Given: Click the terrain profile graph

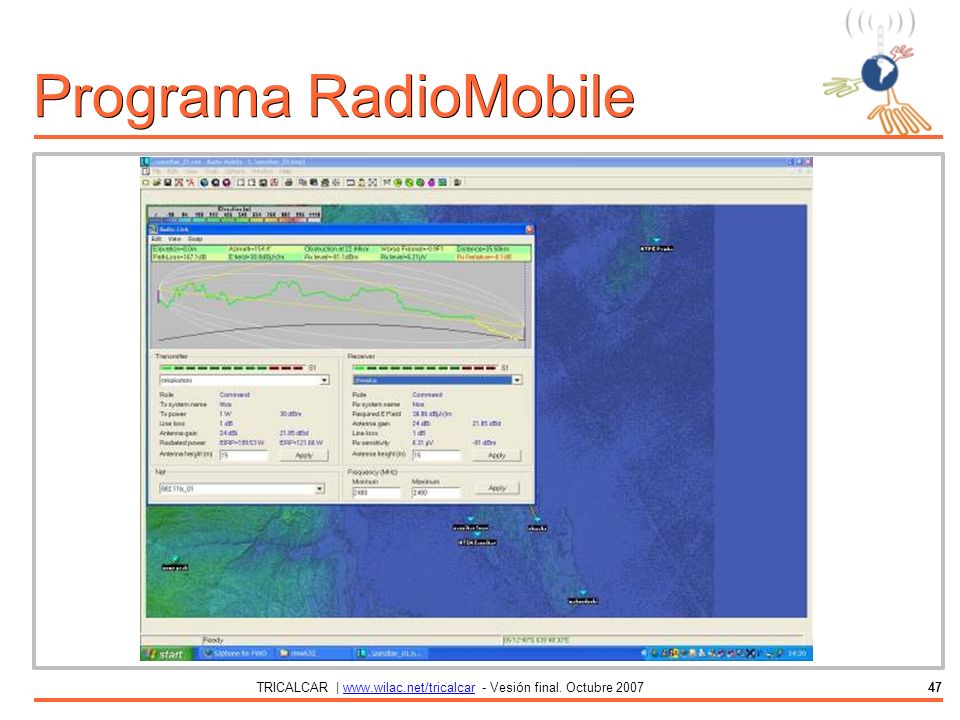Looking at the screenshot, I should point(342,304).
